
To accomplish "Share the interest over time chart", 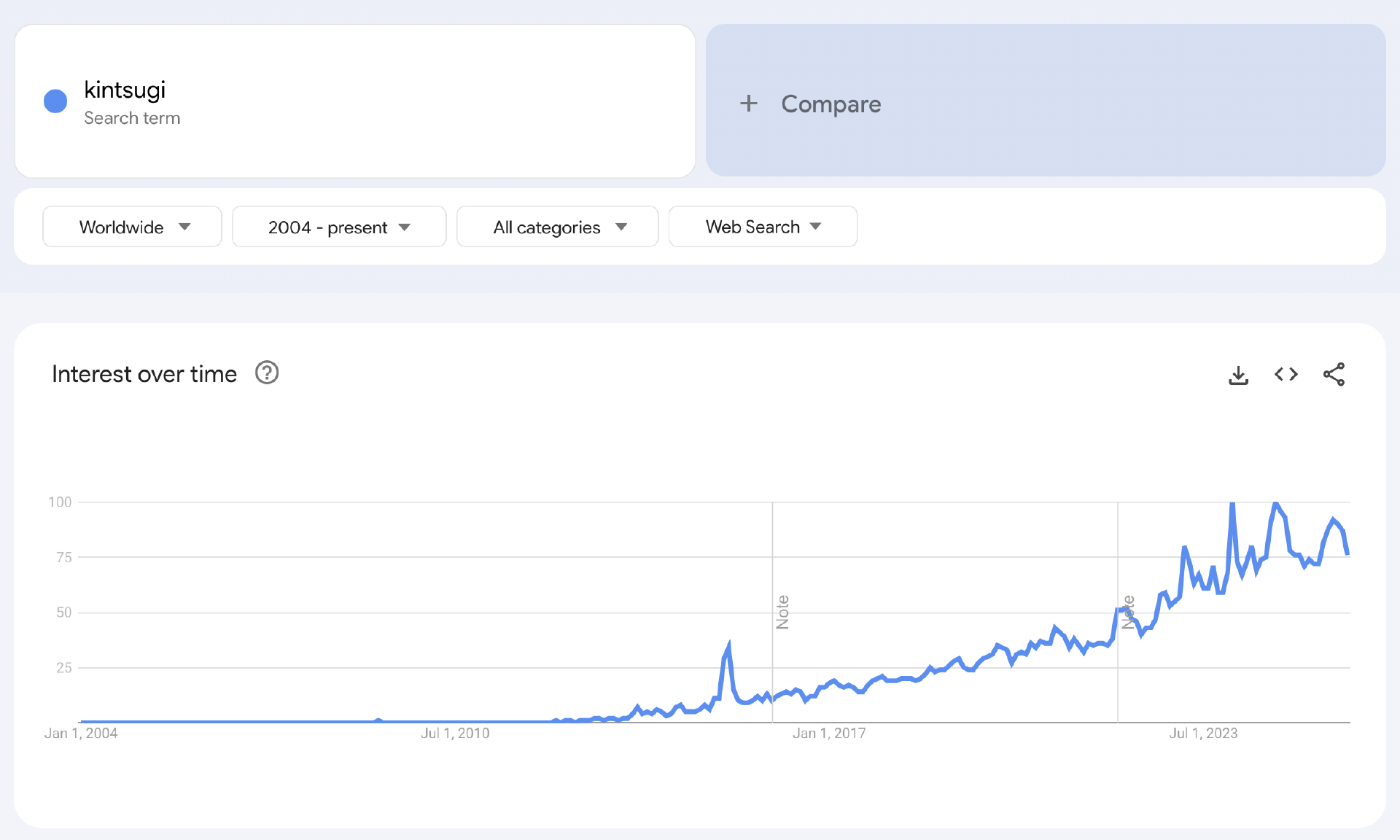I will tap(1334, 375).
